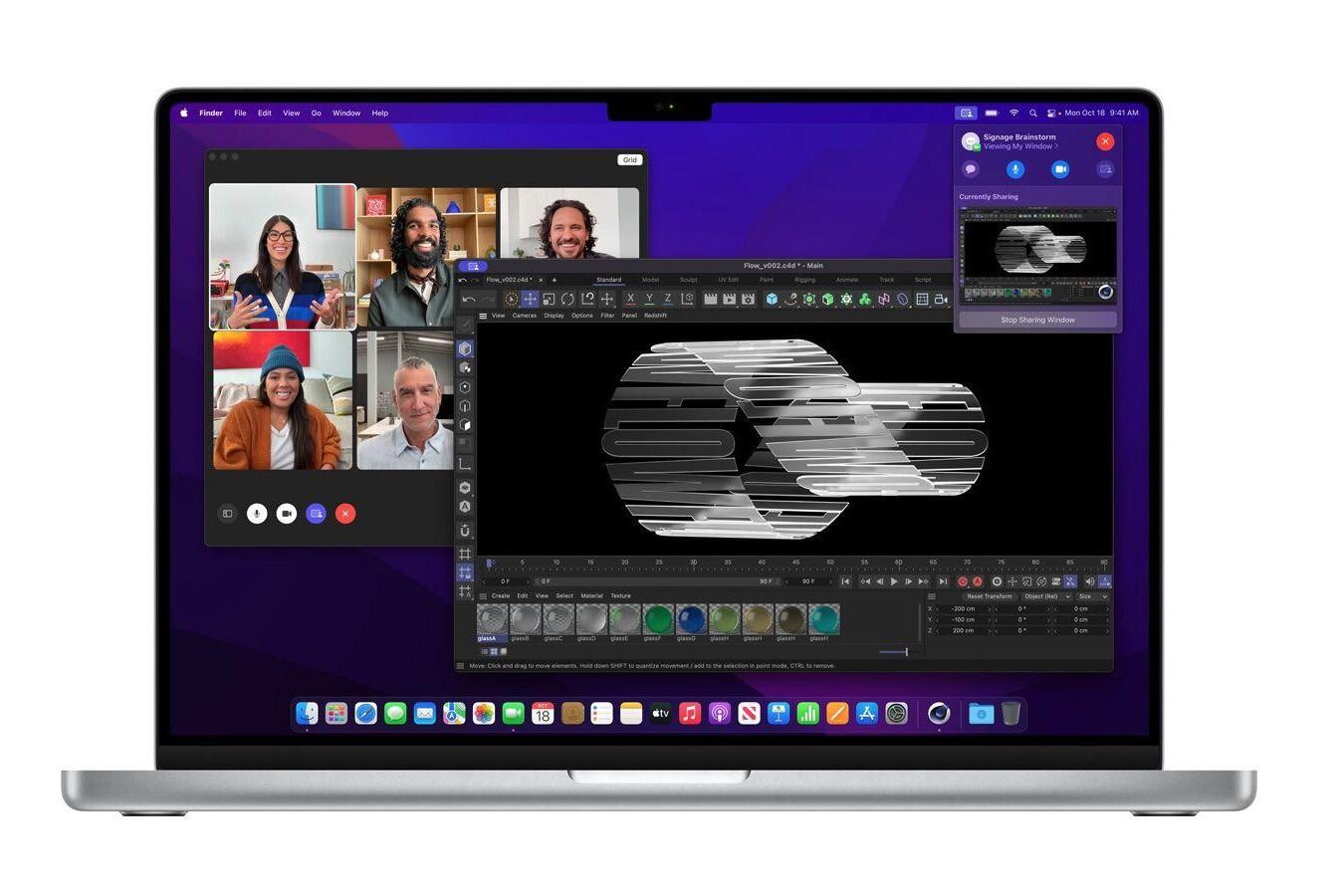This screenshot has width=1344, height=896.
Task: Open Edit Render Settings clapperboard icon
Action: 748,299
